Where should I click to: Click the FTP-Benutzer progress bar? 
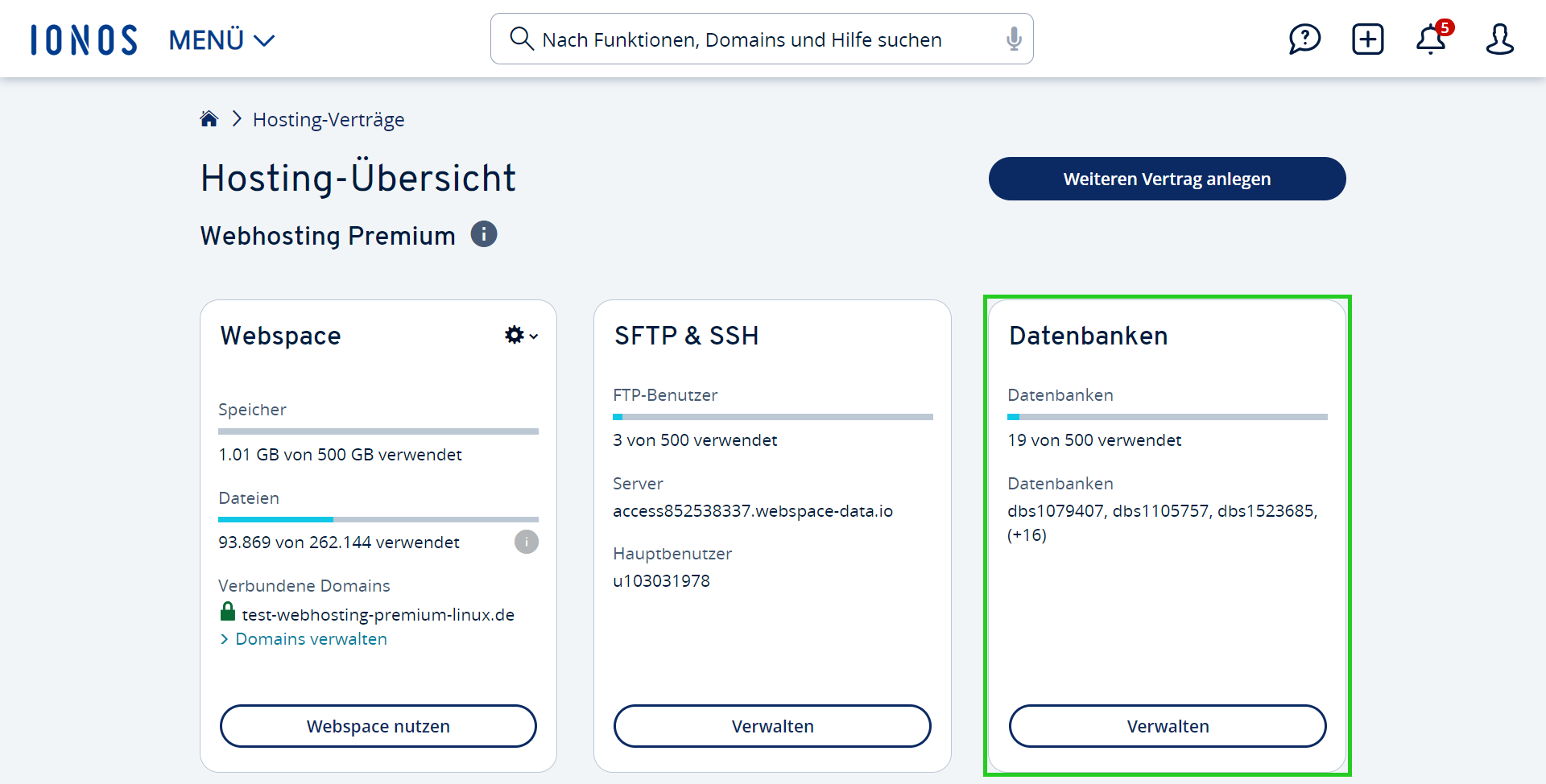(773, 417)
